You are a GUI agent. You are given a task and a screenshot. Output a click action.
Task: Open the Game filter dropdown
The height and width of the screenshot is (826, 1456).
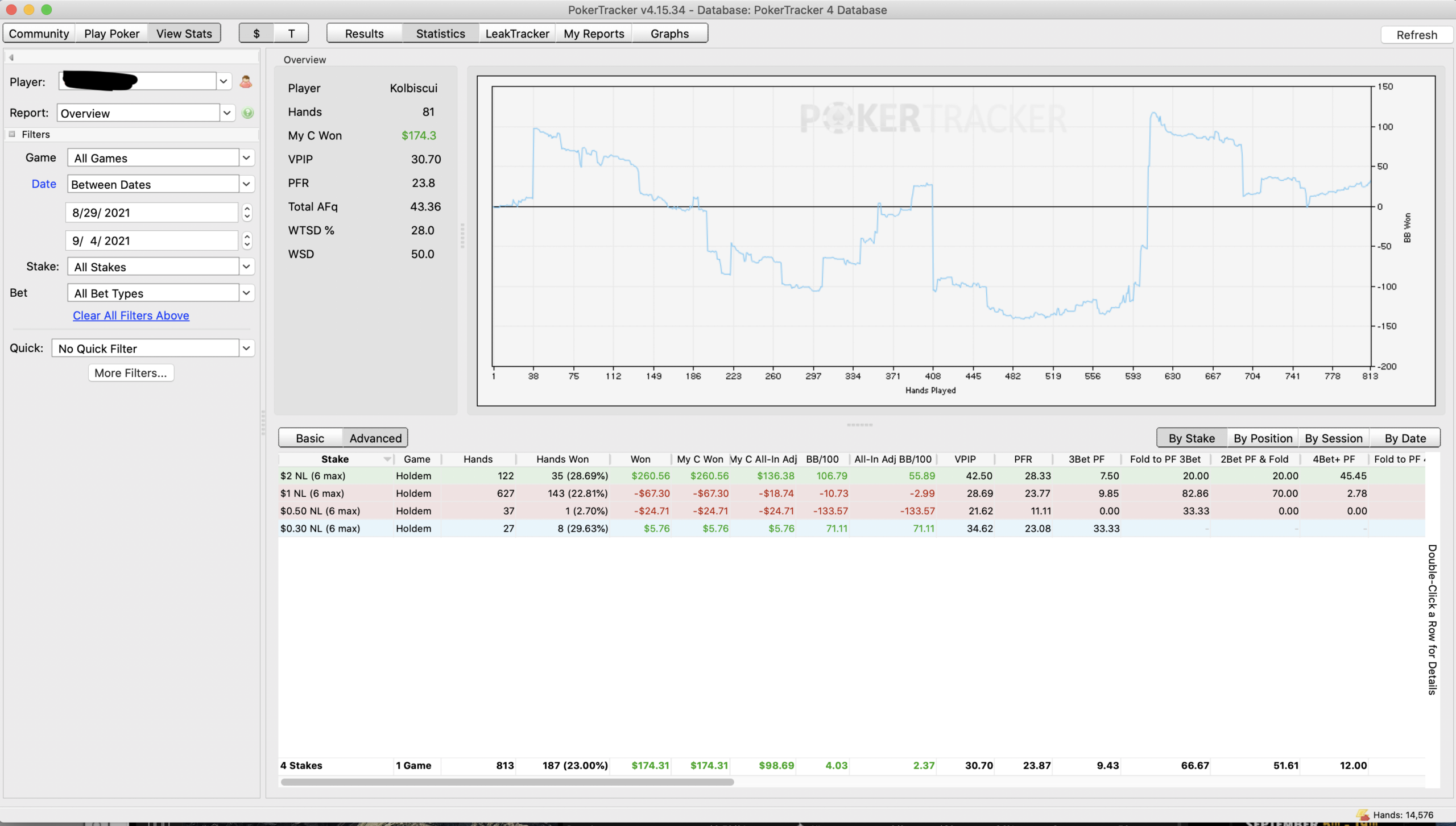pyautogui.click(x=246, y=157)
